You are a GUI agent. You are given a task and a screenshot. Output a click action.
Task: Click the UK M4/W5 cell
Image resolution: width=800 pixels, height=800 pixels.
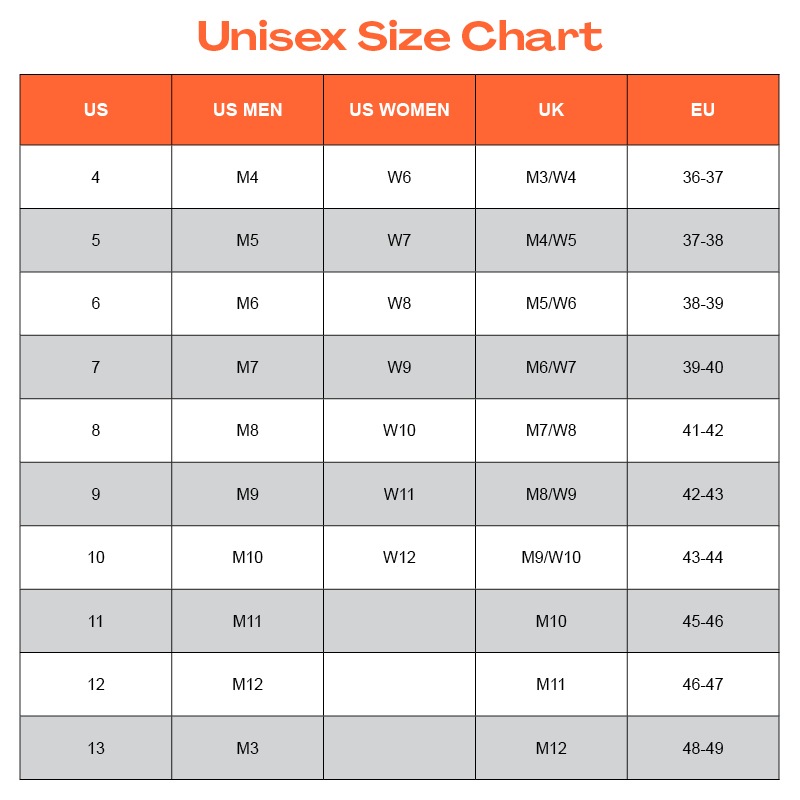click(x=551, y=240)
